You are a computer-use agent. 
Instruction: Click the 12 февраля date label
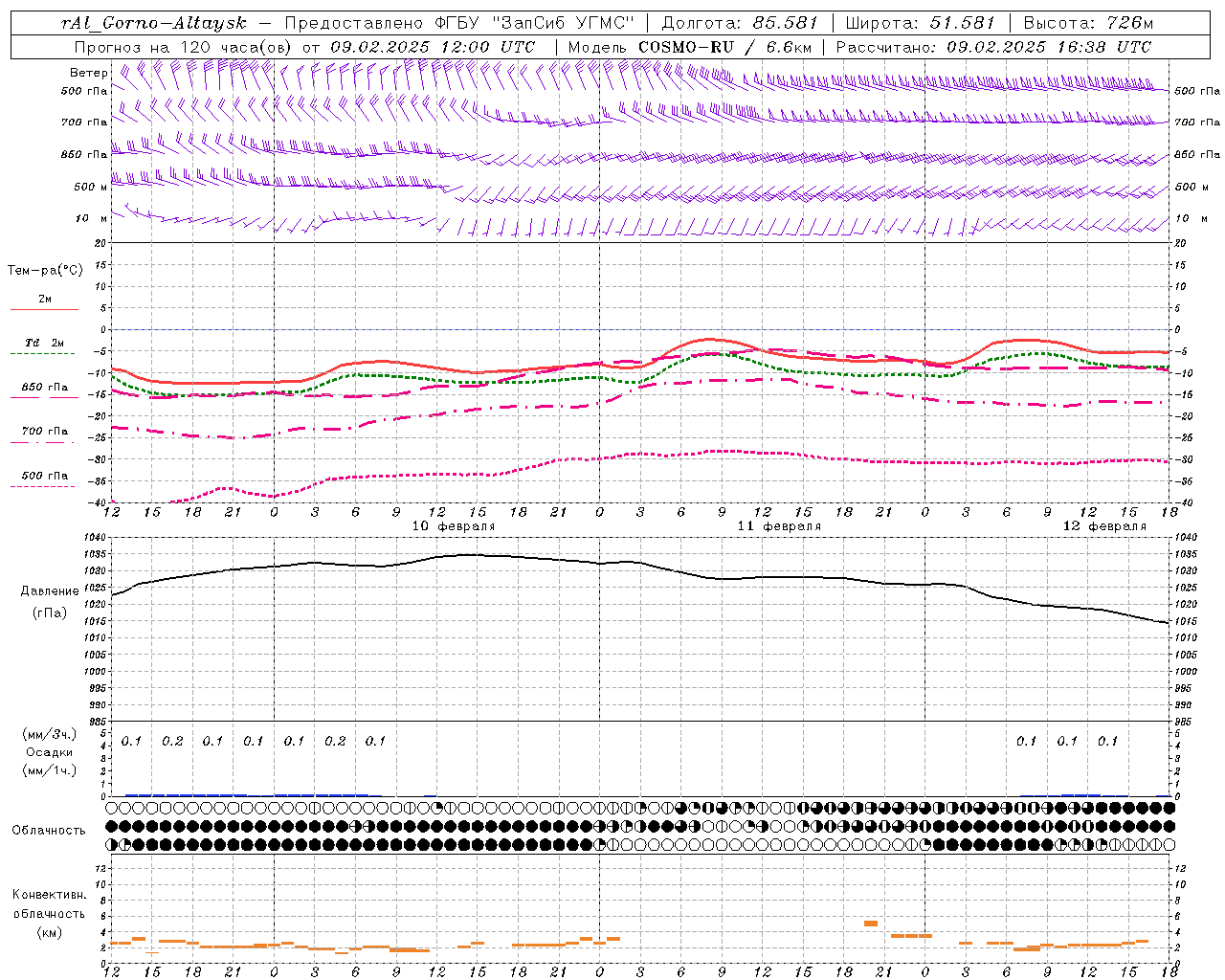1104,526
